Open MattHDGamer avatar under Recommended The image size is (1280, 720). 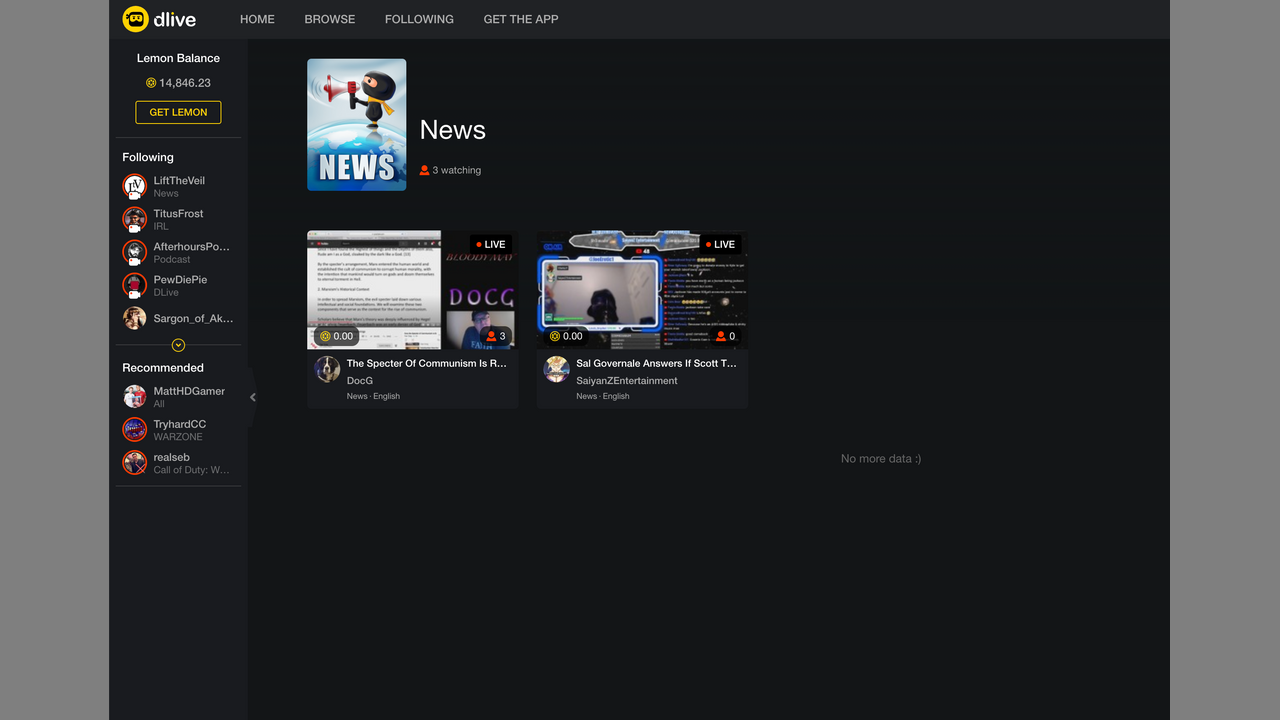[x=134, y=397]
